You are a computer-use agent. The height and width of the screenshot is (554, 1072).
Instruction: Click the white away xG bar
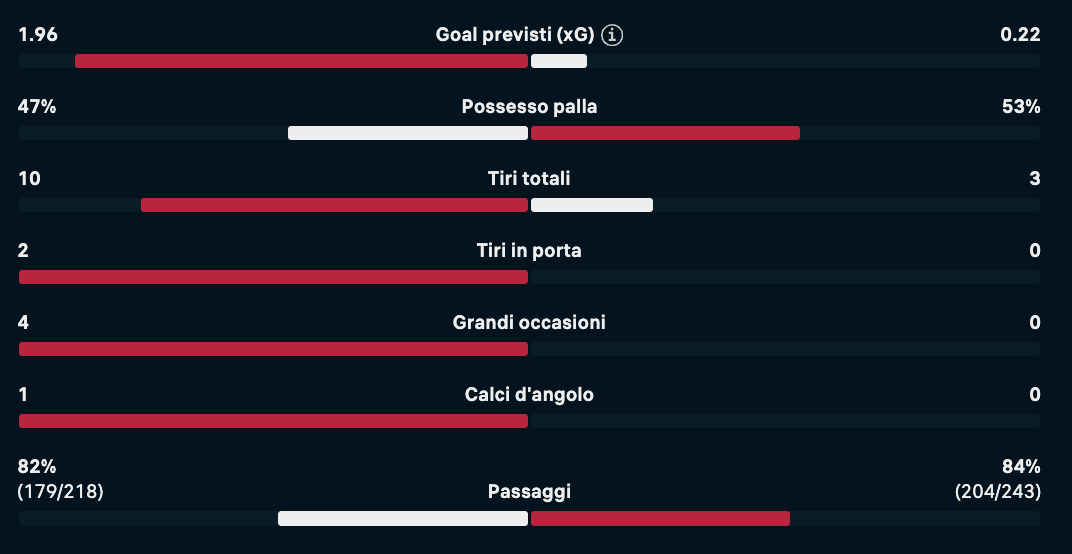(x=559, y=61)
